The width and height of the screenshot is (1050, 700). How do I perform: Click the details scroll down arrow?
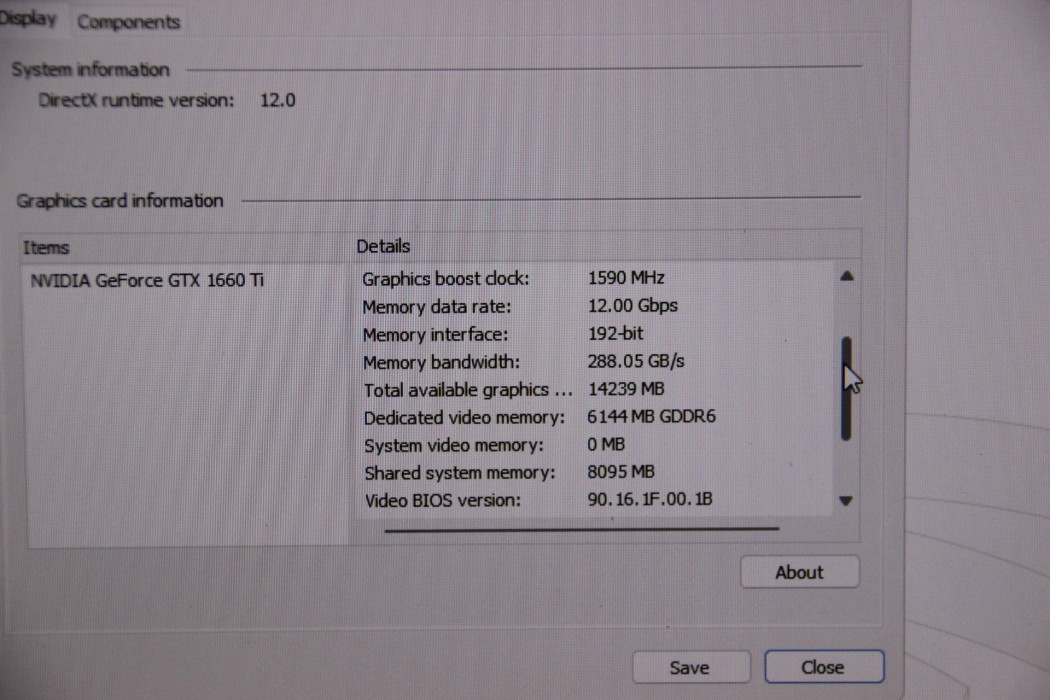[x=846, y=500]
